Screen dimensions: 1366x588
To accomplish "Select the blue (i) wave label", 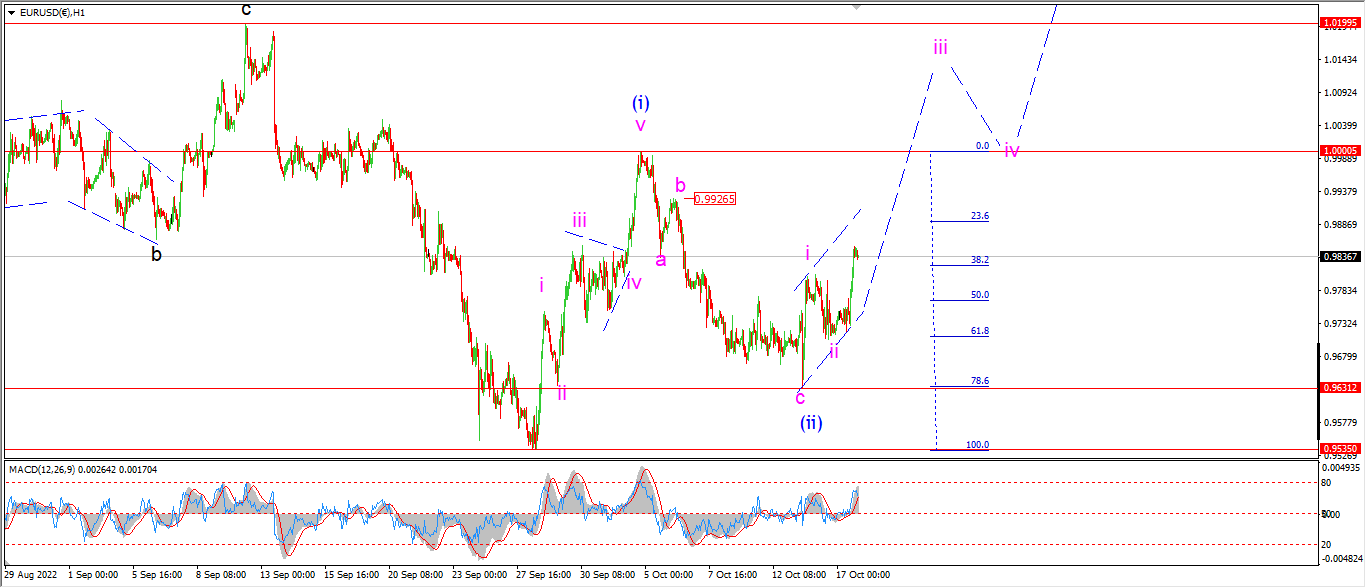I will coord(641,102).
